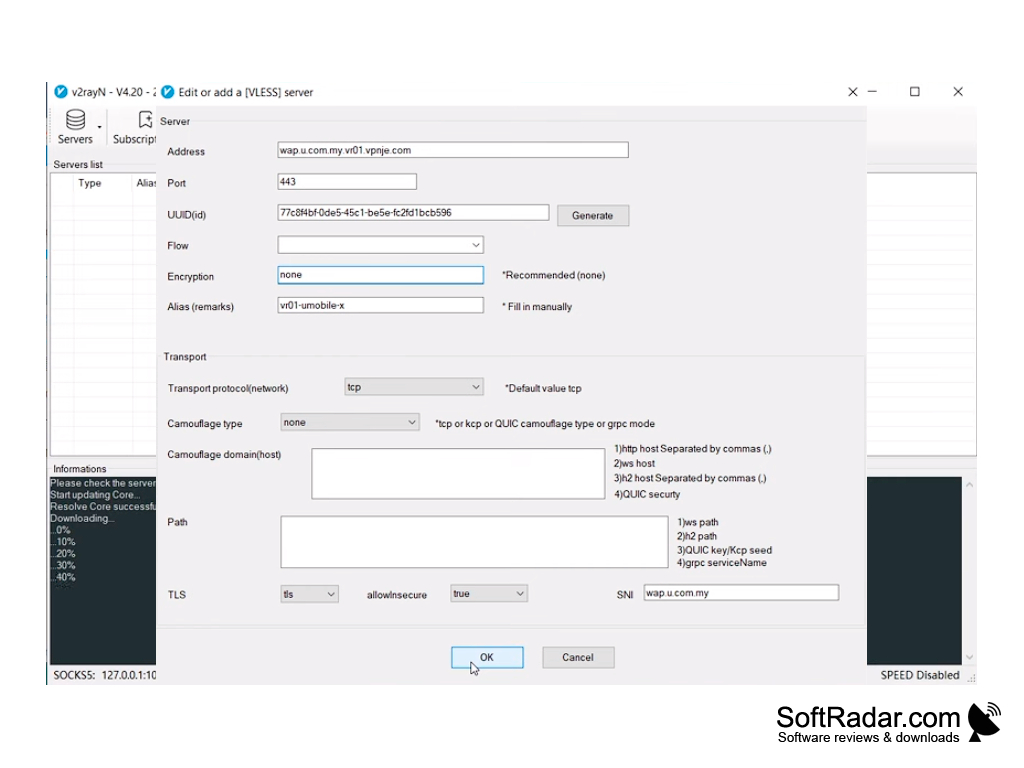Click the v2rayN logo in main window title bar
Viewport: 1024px width, 768px height.
(x=61, y=92)
